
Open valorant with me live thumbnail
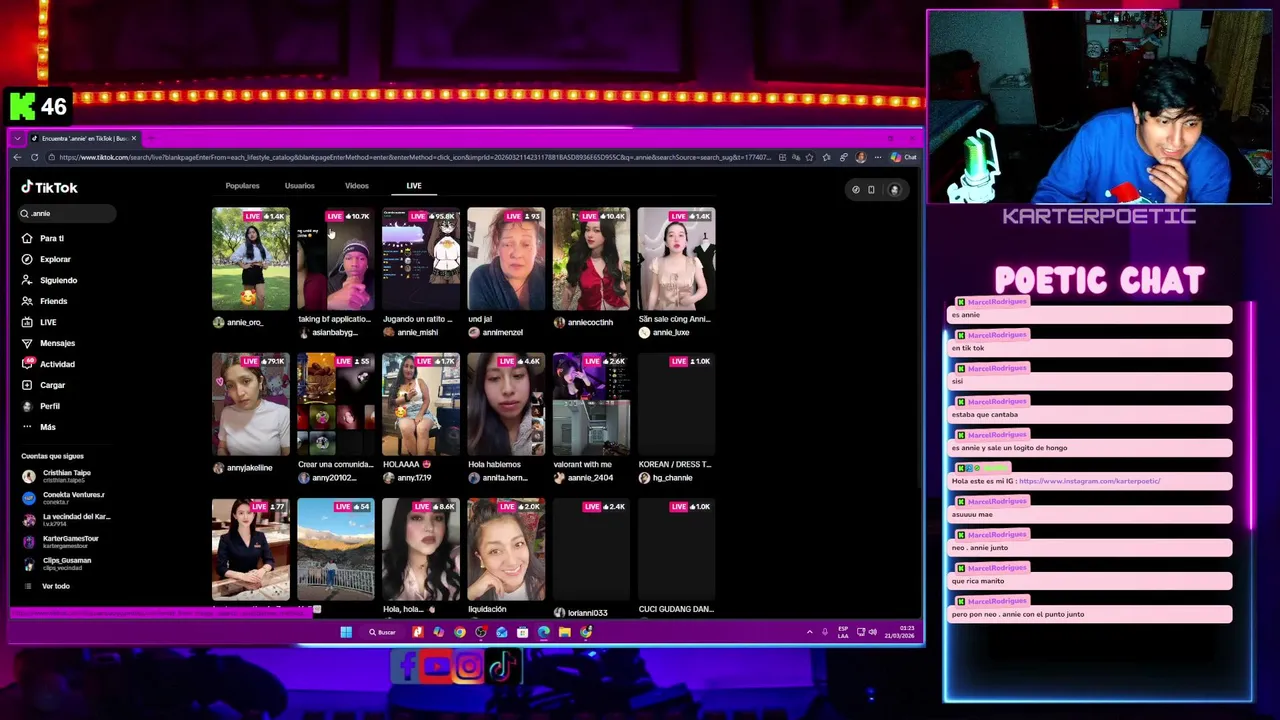(590, 404)
